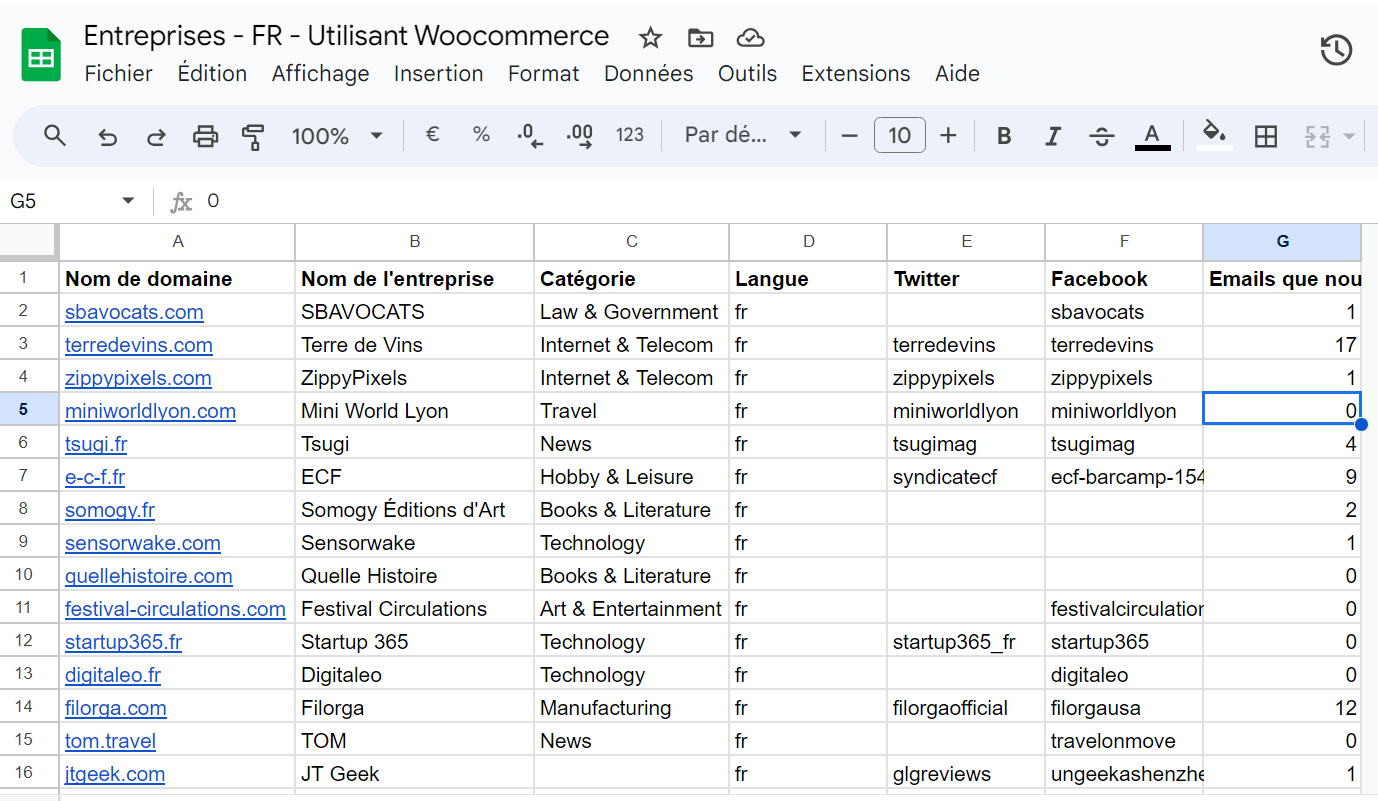Image resolution: width=1378 pixels, height=801 pixels.
Task: Open text color picker
Action: [x=1152, y=136]
